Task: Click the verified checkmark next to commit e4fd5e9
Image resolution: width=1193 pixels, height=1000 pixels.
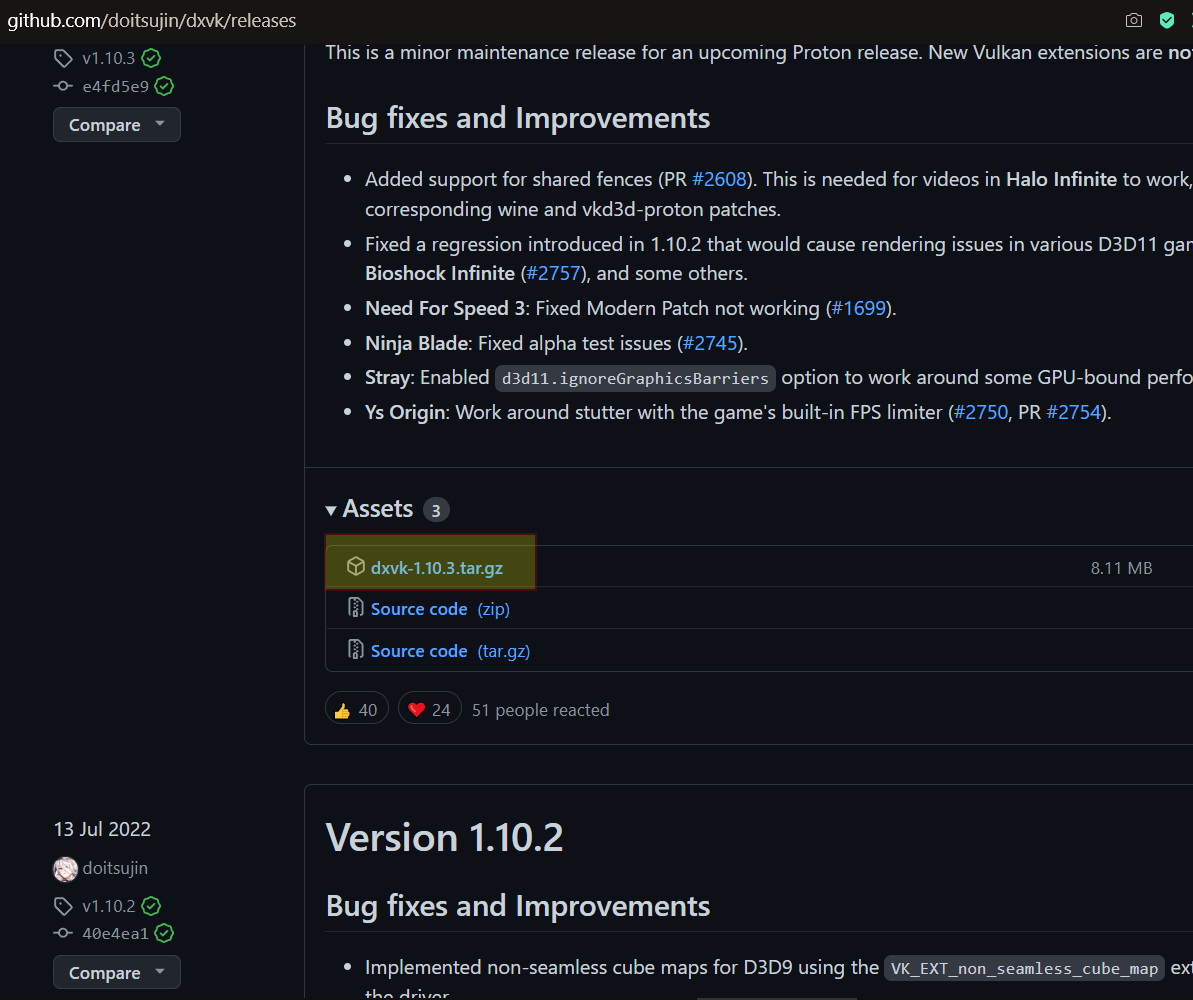Action: point(165,86)
